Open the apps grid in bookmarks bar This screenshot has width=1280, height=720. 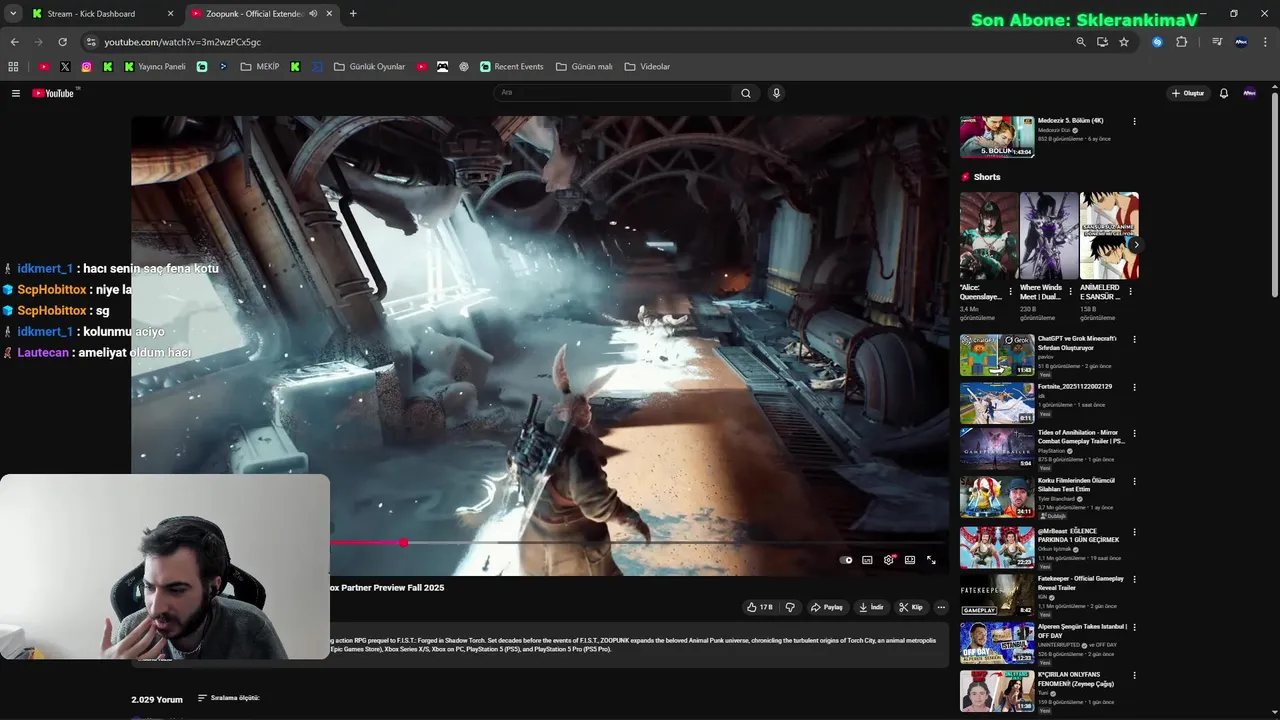pyautogui.click(x=13, y=67)
